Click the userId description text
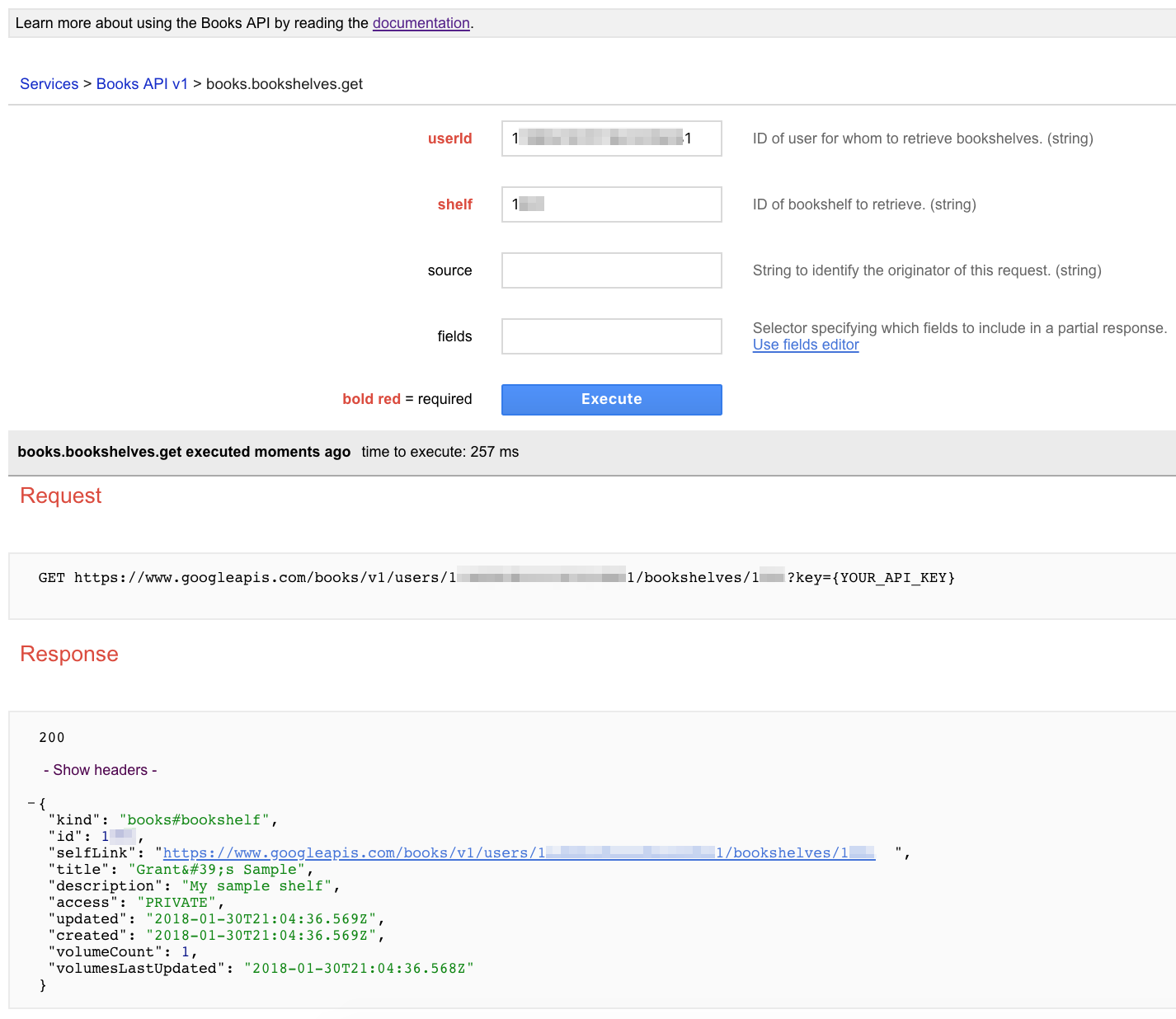The image size is (1176, 1019). pyautogui.click(x=923, y=139)
